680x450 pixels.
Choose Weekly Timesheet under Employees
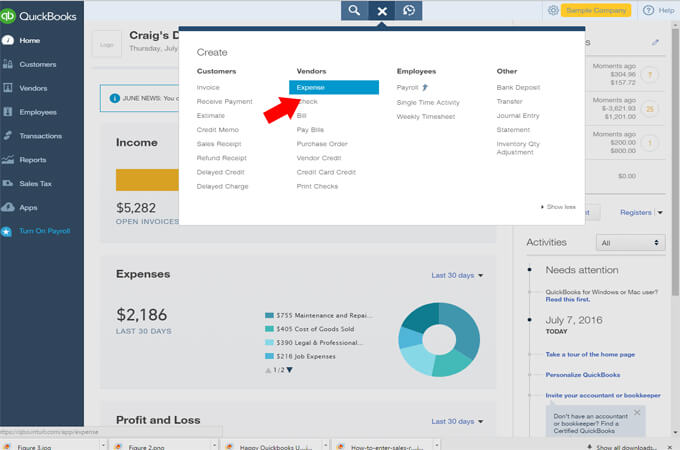(x=426, y=117)
